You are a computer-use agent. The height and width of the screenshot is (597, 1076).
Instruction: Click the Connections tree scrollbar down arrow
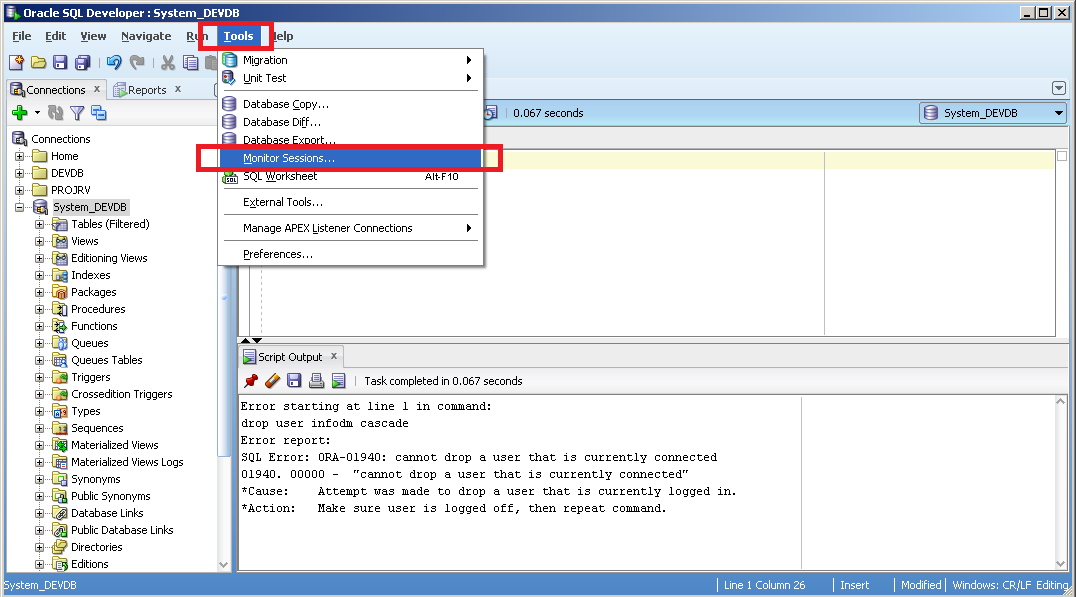click(x=224, y=565)
